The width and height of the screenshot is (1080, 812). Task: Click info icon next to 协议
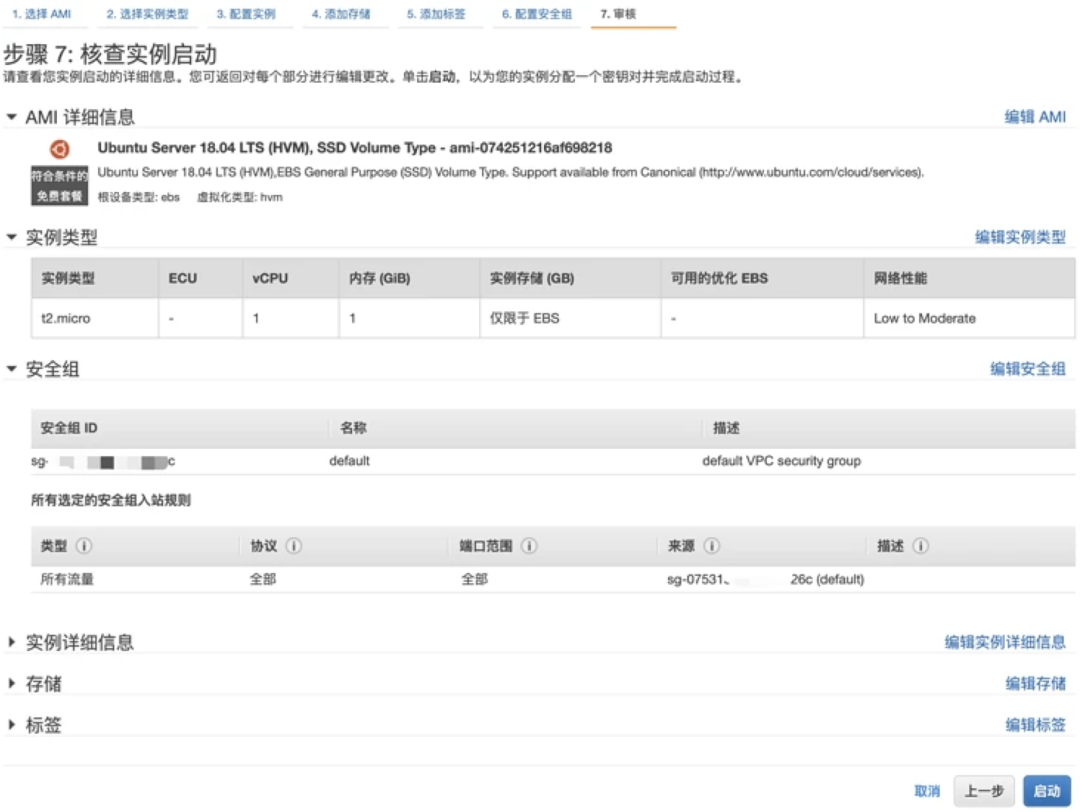pyautogui.click(x=293, y=545)
